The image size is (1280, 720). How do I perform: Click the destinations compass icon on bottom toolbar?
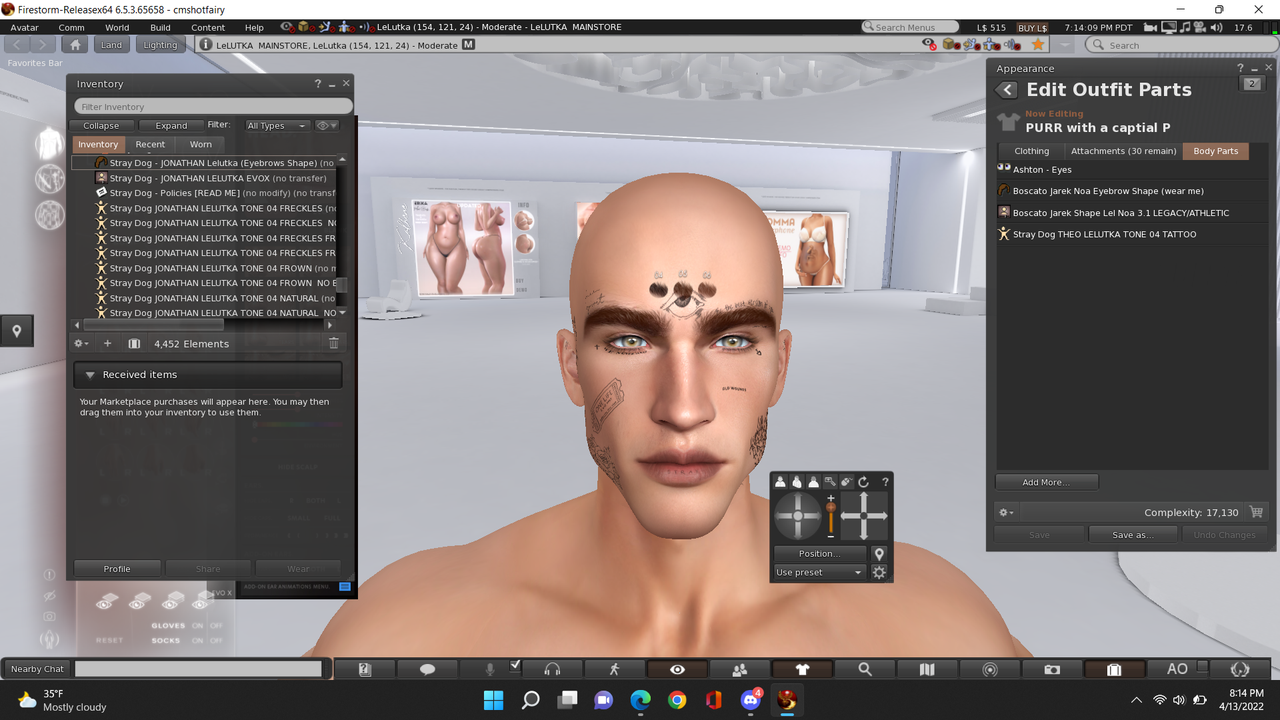[x=988, y=669]
